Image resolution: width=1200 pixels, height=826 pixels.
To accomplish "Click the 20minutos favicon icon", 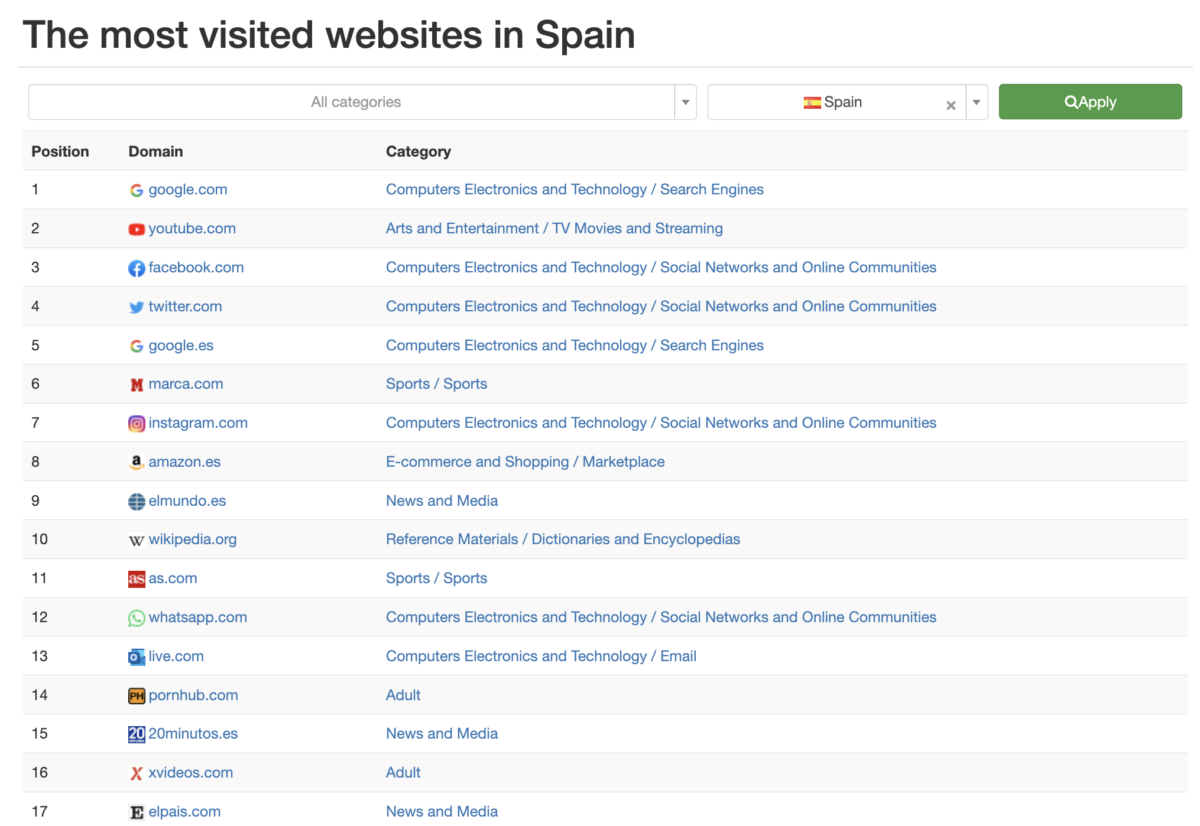I will (x=136, y=734).
